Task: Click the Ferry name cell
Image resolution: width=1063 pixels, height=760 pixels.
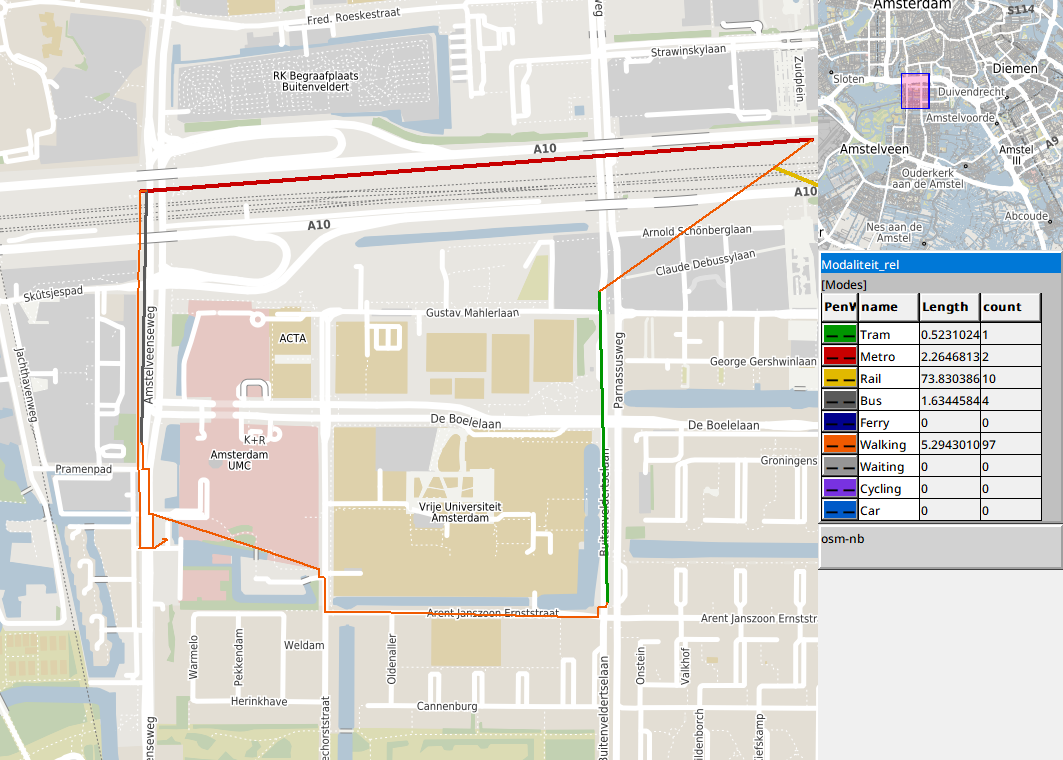Action: click(888, 422)
